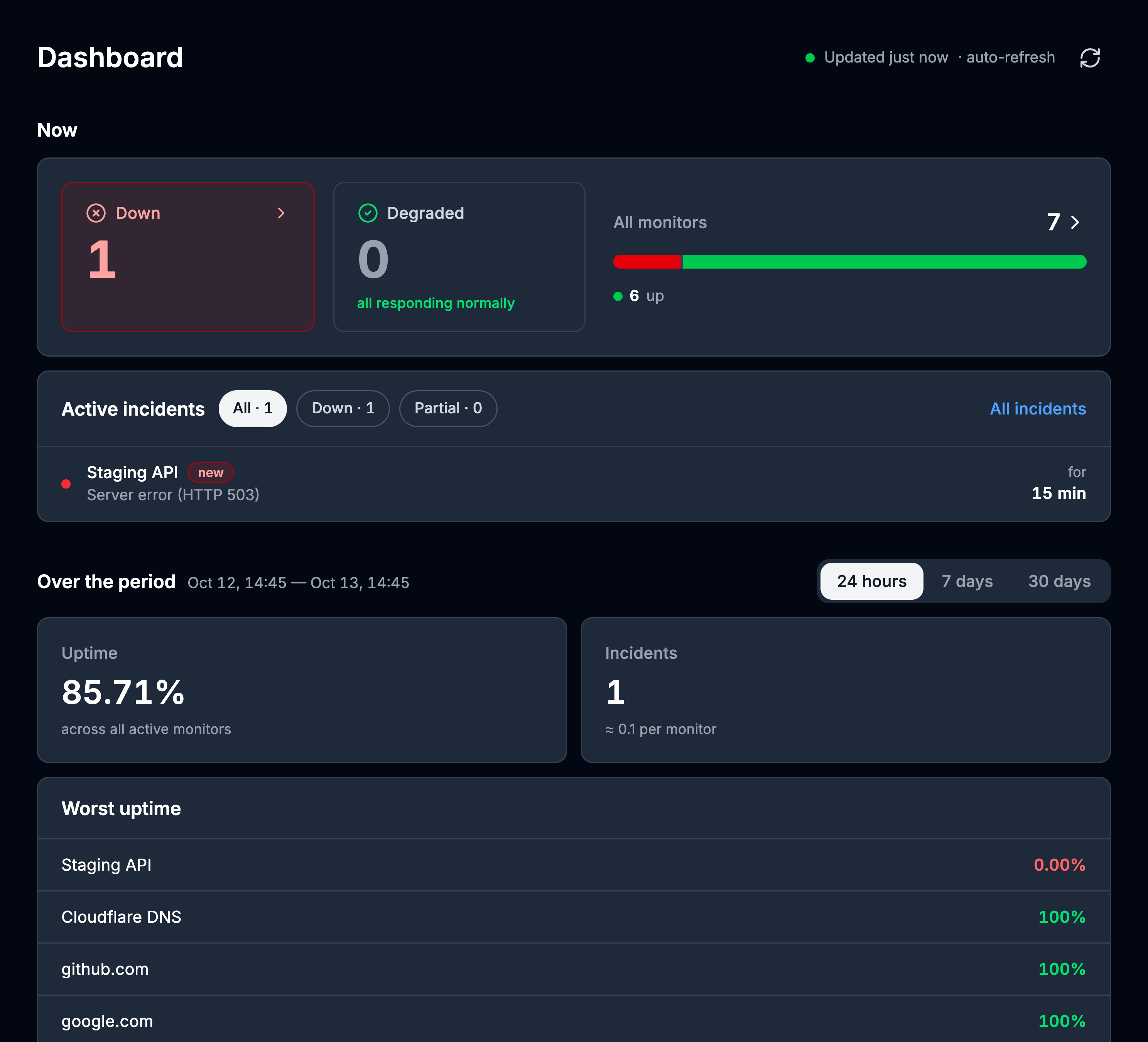
Task: Click the Down status X-circle icon
Action: [96, 213]
